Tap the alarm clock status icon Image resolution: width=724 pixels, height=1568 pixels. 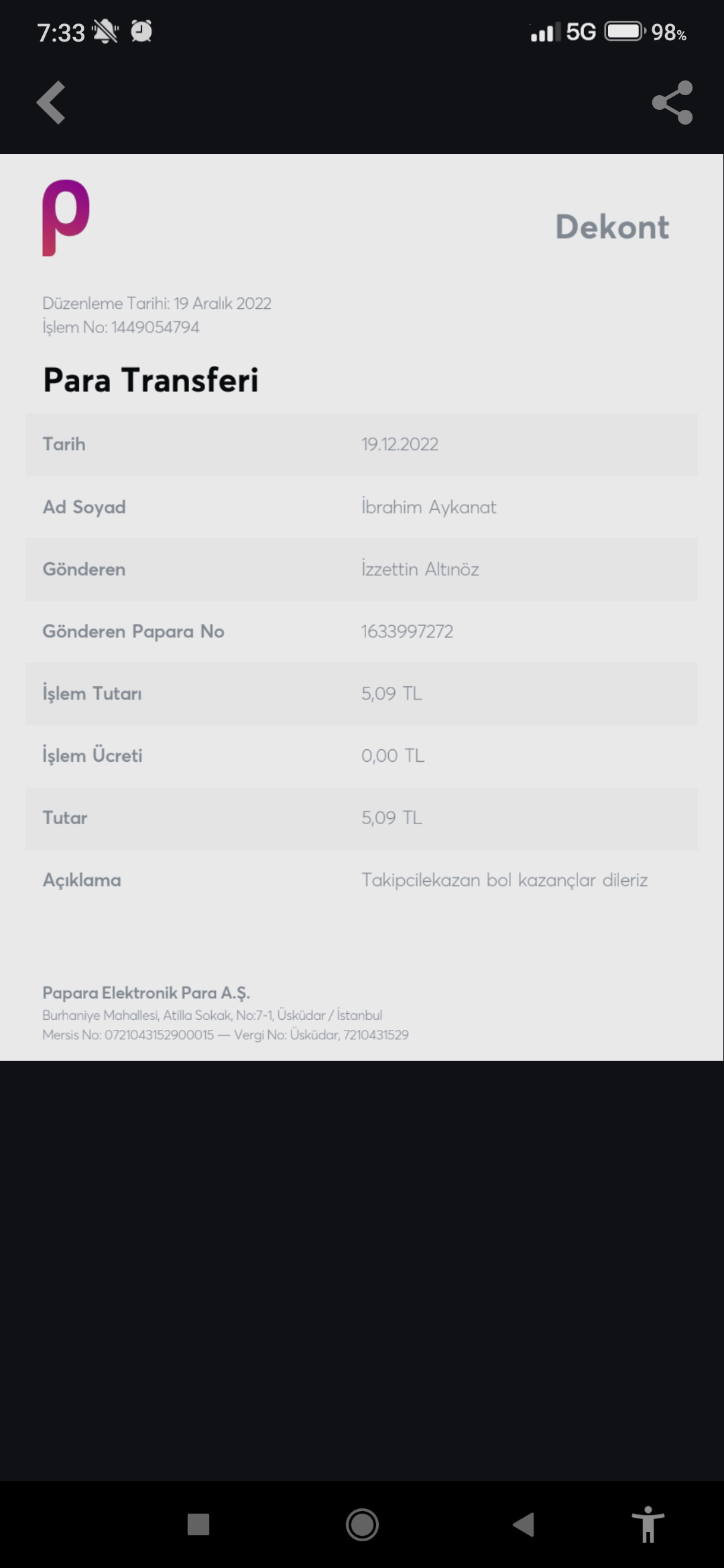(x=141, y=31)
